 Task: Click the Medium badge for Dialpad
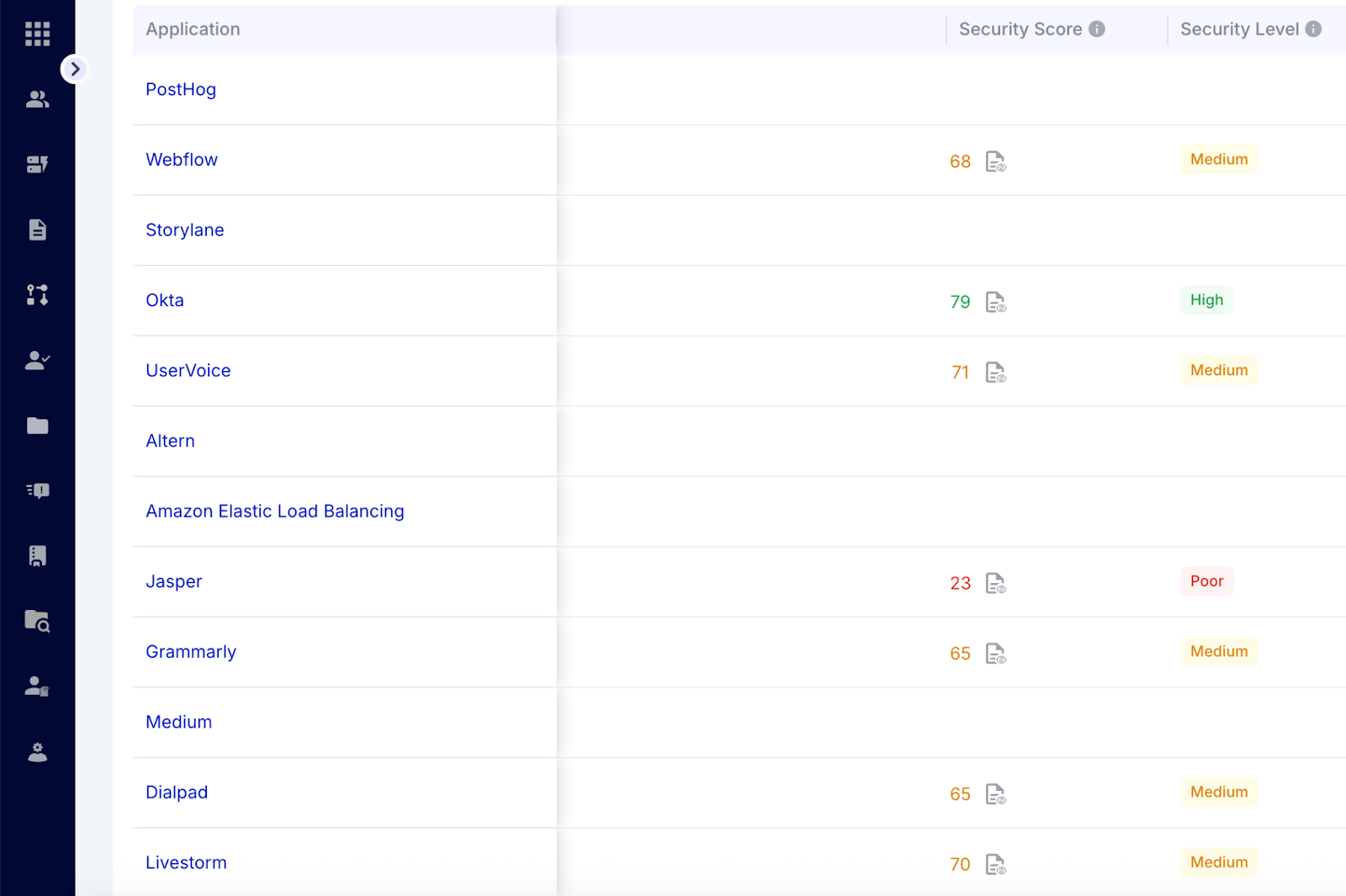(1219, 792)
